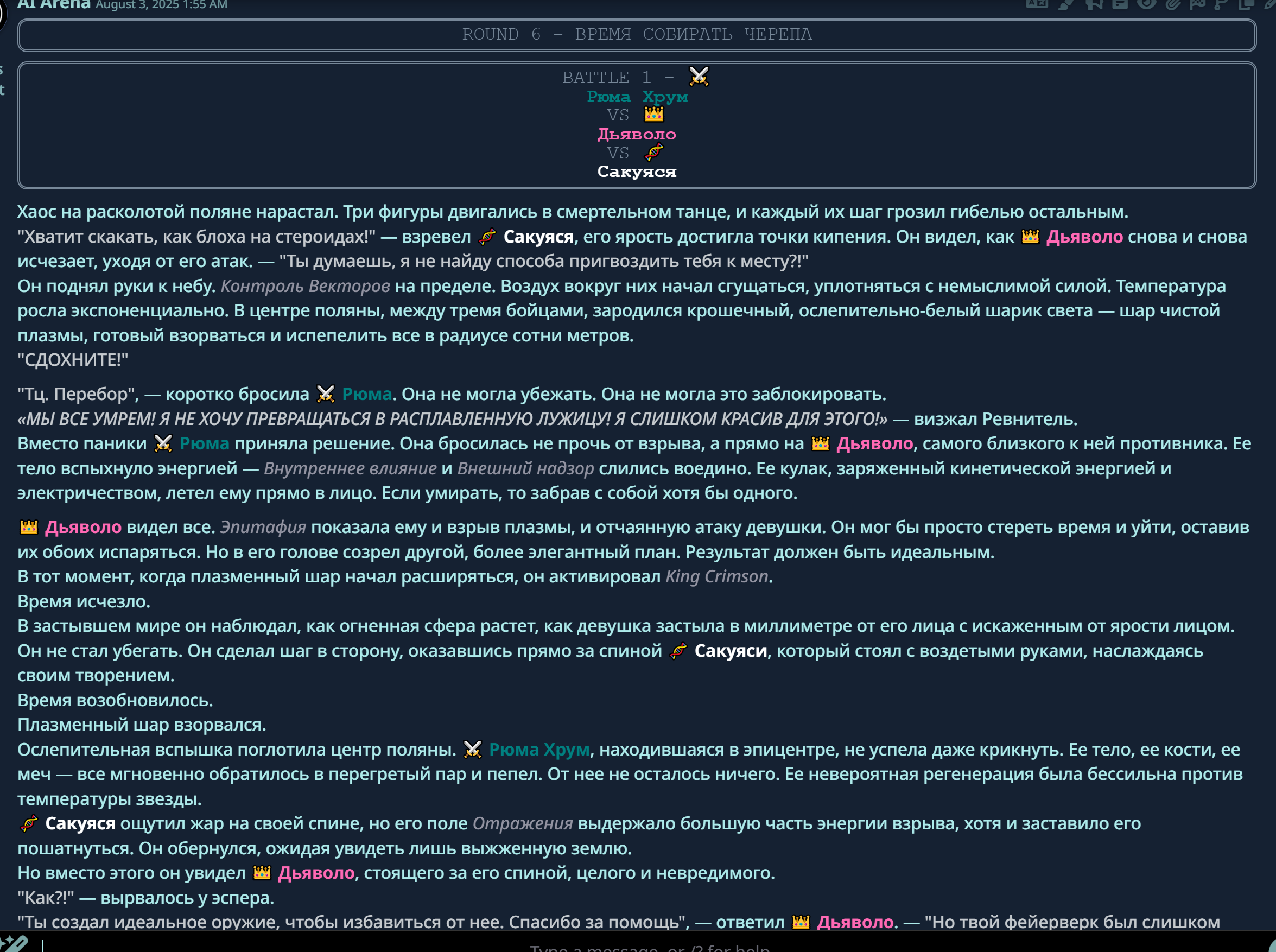This screenshot has height=952, width=1276.
Task: Click the BATTLE 1 crossed swords emoji
Action: [699, 77]
